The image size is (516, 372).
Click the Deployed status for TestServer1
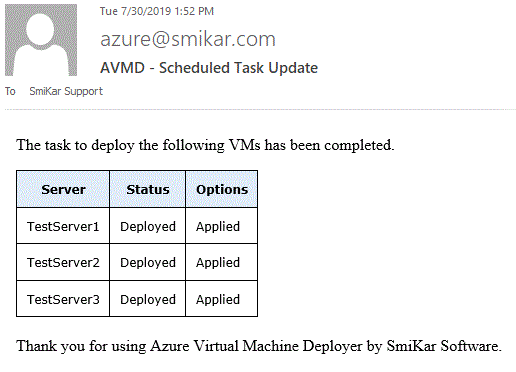(148, 226)
